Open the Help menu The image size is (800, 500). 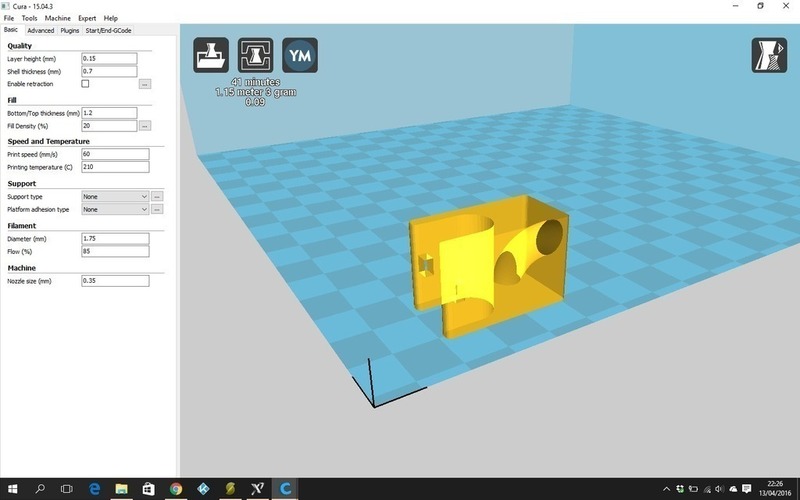[111, 18]
